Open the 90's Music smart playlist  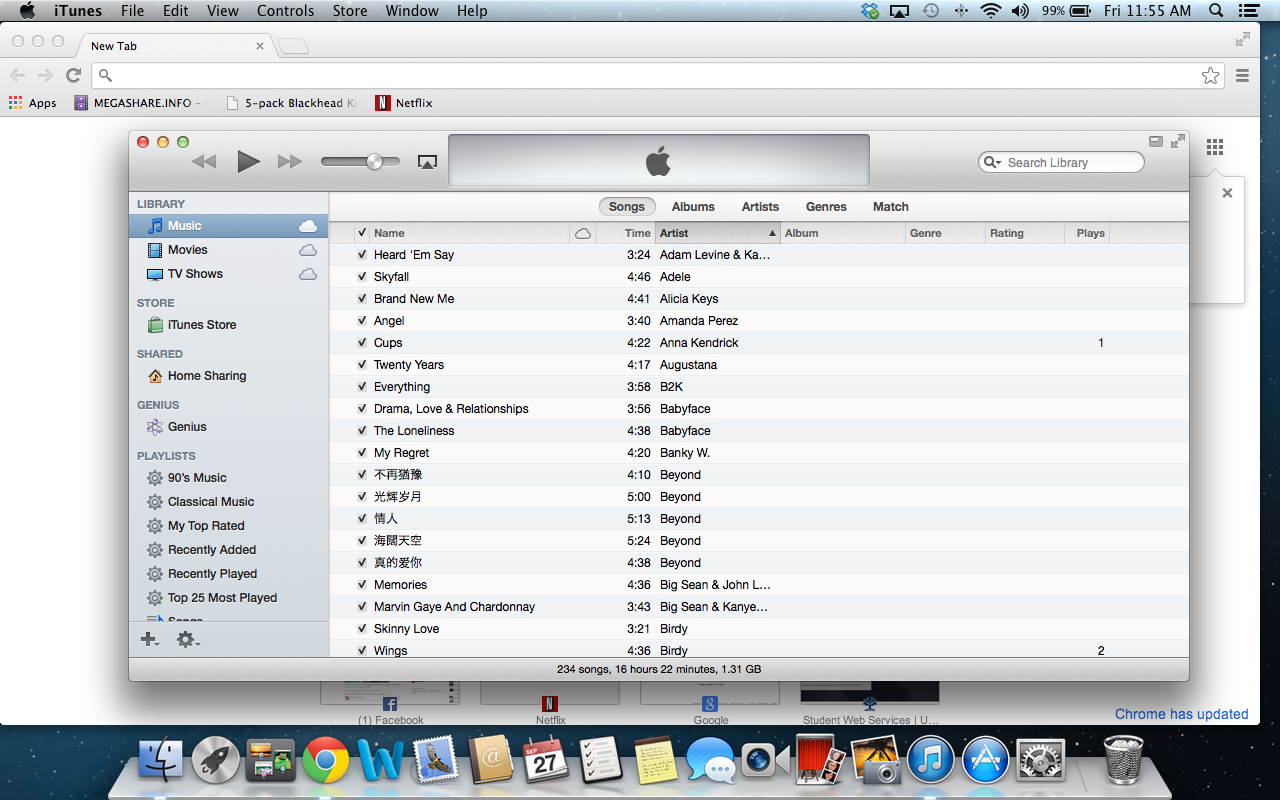click(x=229, y=478)
